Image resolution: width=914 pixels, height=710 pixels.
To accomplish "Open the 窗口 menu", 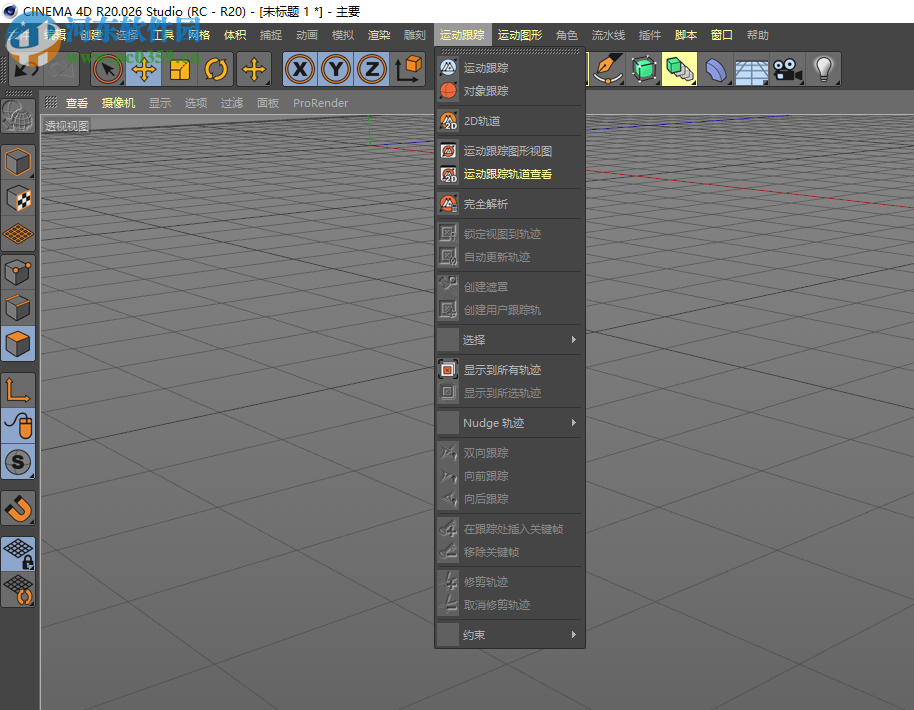I will tap(722, 34).
